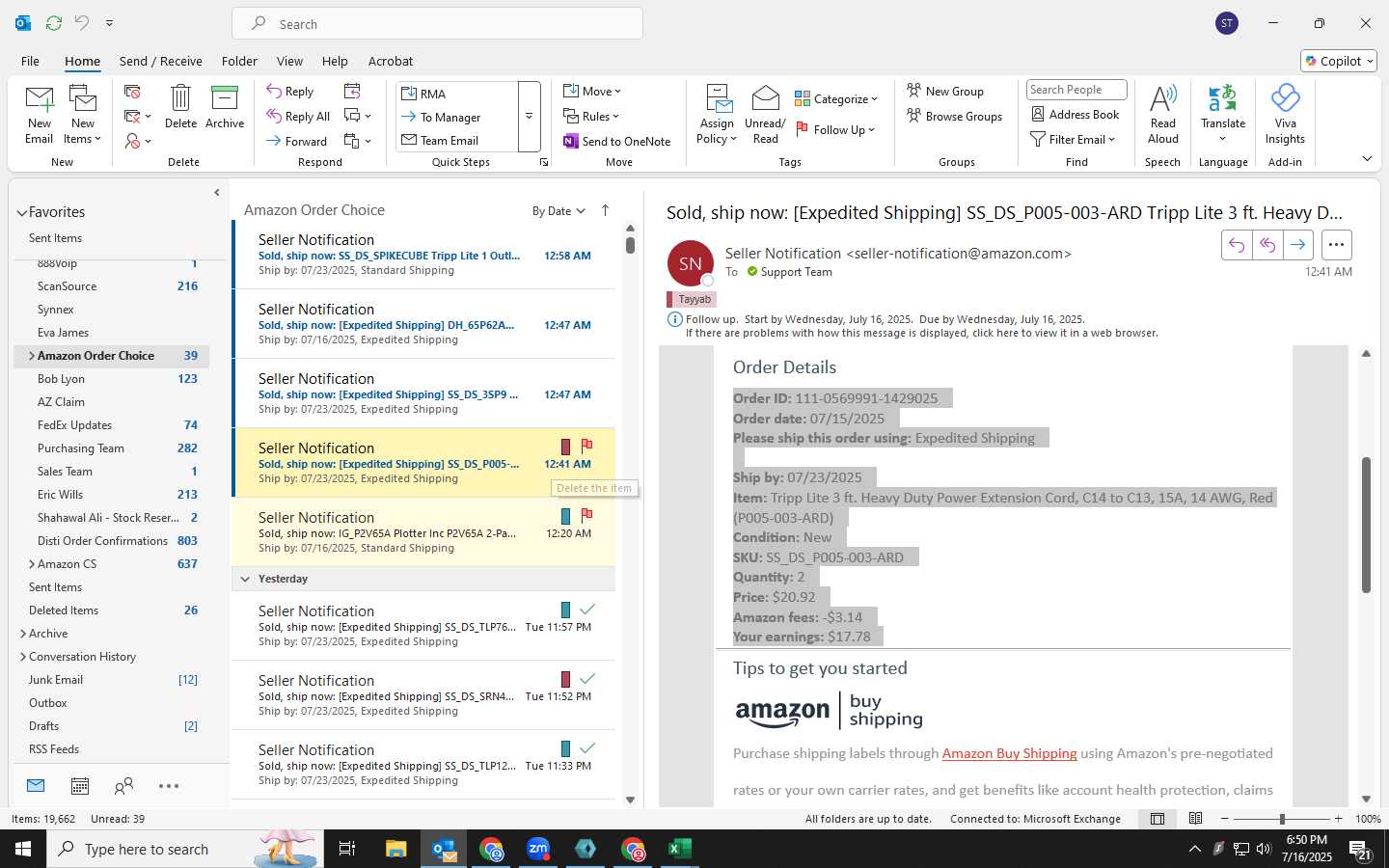Screen dimensions: 1389x868
Task: Click reply all arrow in reading pane
Action: [x=1267, y=245]
